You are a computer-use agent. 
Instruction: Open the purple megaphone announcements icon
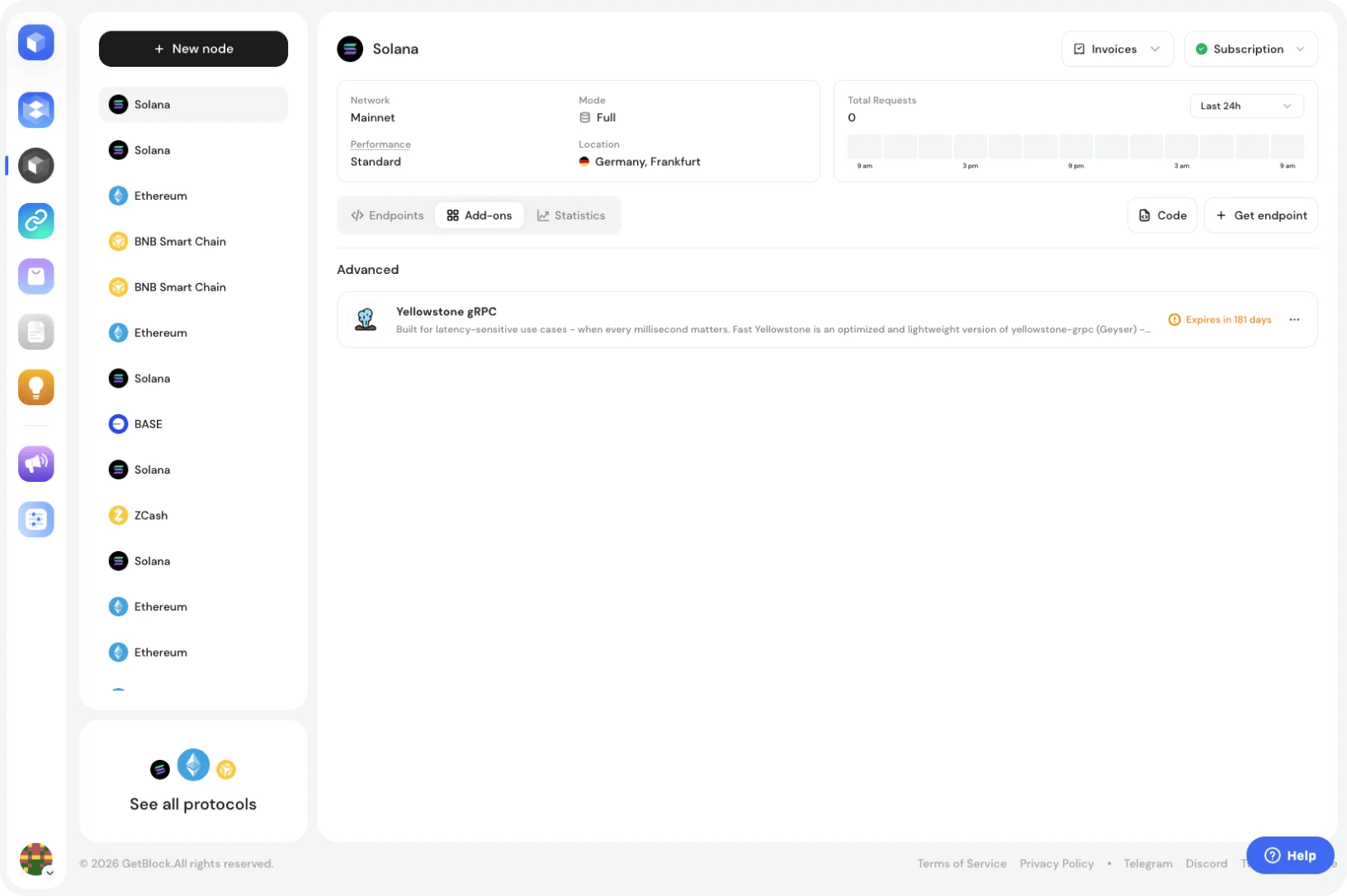click(x=35, y=463)
